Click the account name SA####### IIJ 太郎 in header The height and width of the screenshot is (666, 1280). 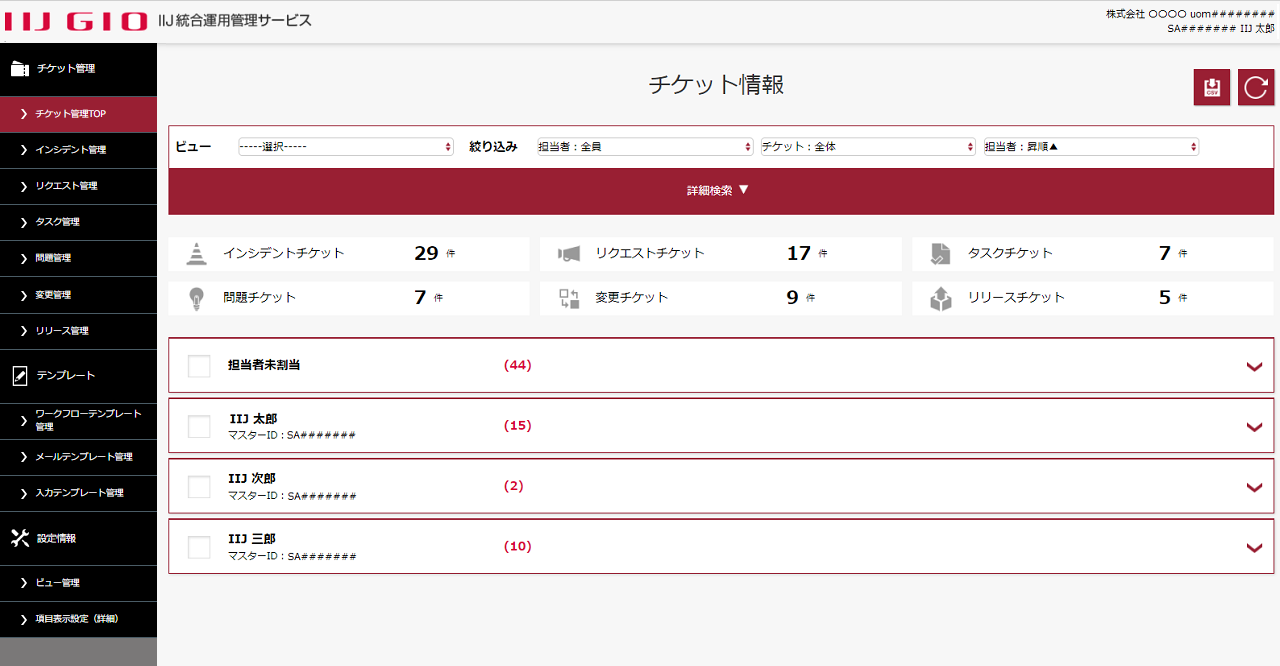1221,29
